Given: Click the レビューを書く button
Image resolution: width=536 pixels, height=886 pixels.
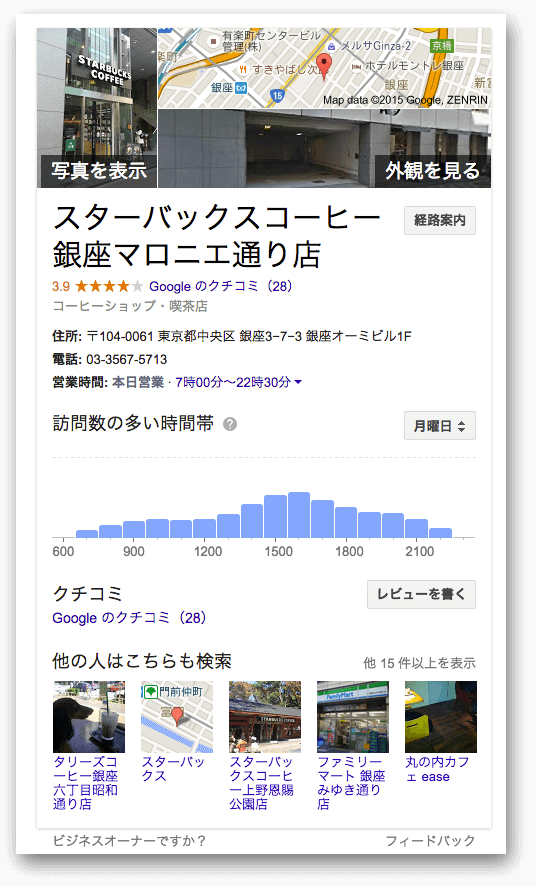Looking at the screenshot, I should click(421, 594).
